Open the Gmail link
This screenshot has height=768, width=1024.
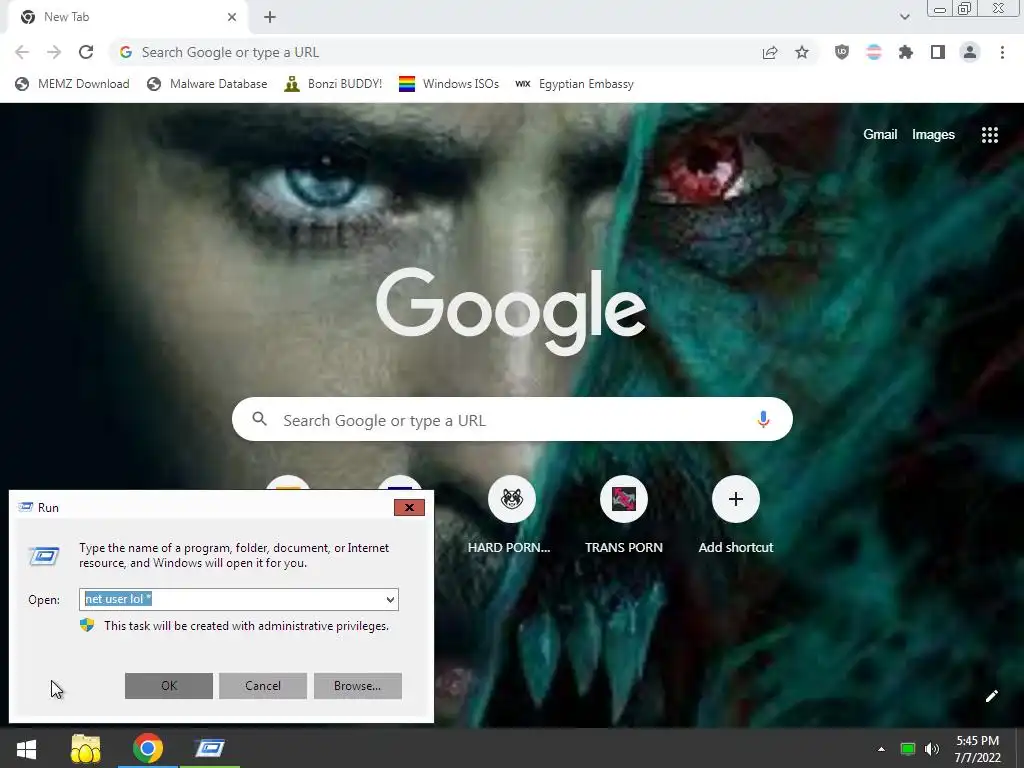880,135
